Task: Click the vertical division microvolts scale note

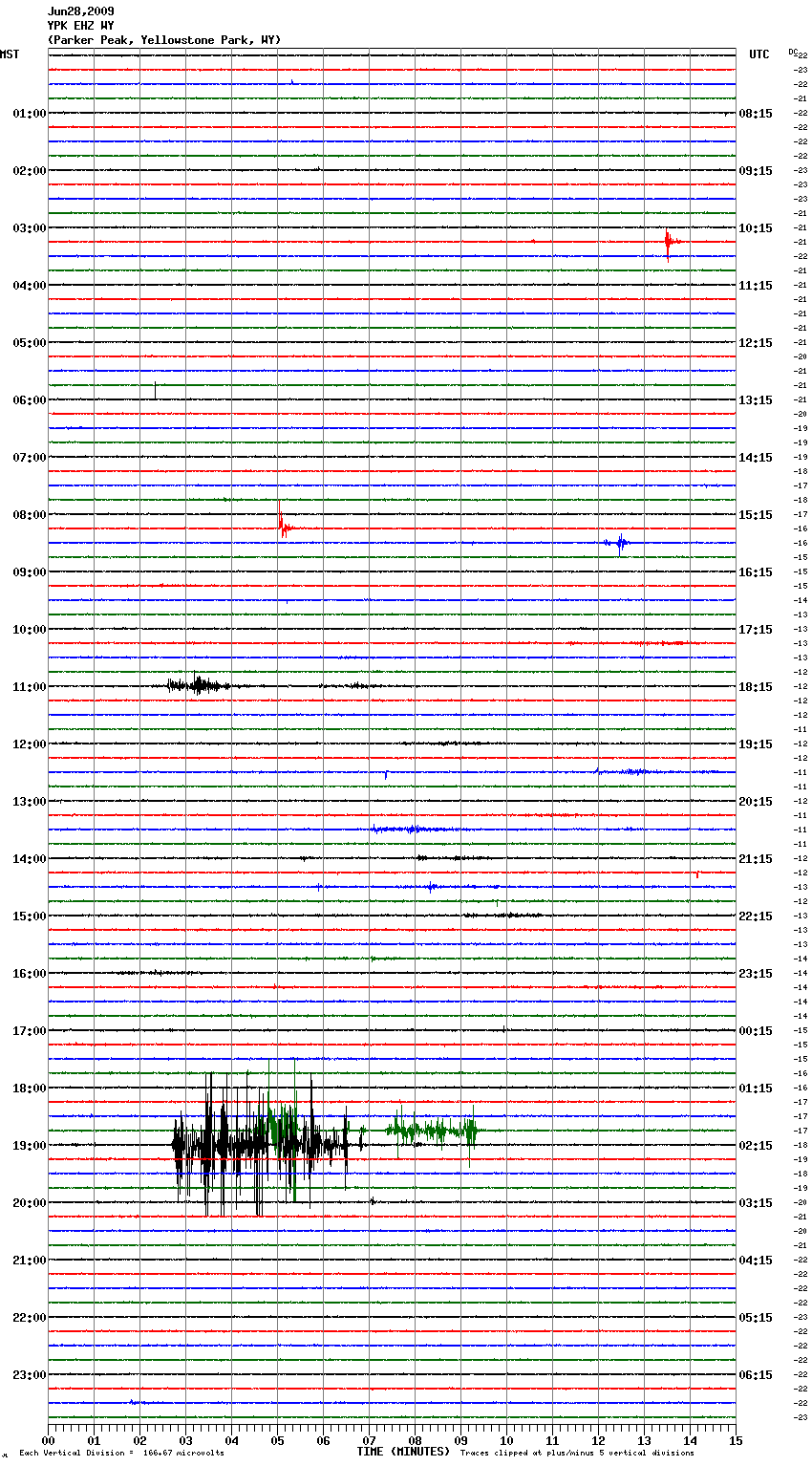Action: [x=121, y=1453]
